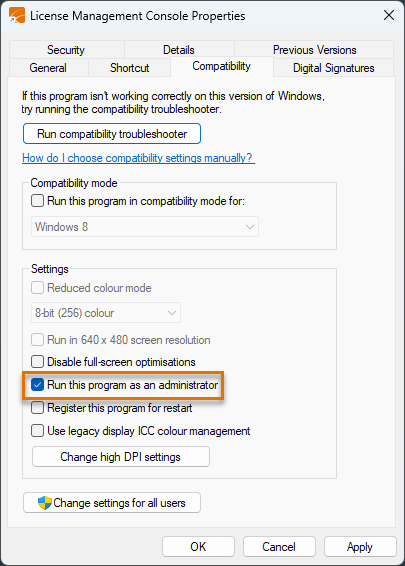Open the Windows 8 compatibility dropdown

[145, 227]
